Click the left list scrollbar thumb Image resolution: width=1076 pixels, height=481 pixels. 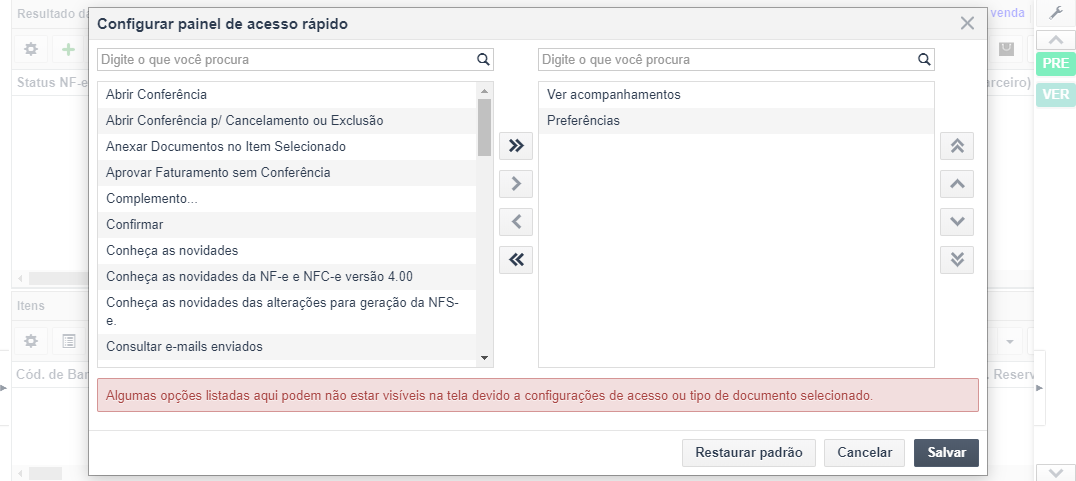click(x=484, y=128)
